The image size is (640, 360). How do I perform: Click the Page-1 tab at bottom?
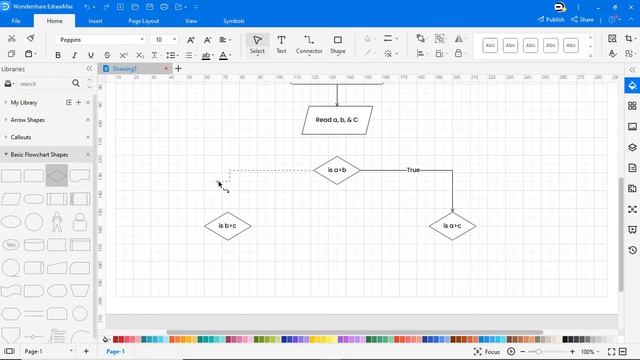coord(116,351)
